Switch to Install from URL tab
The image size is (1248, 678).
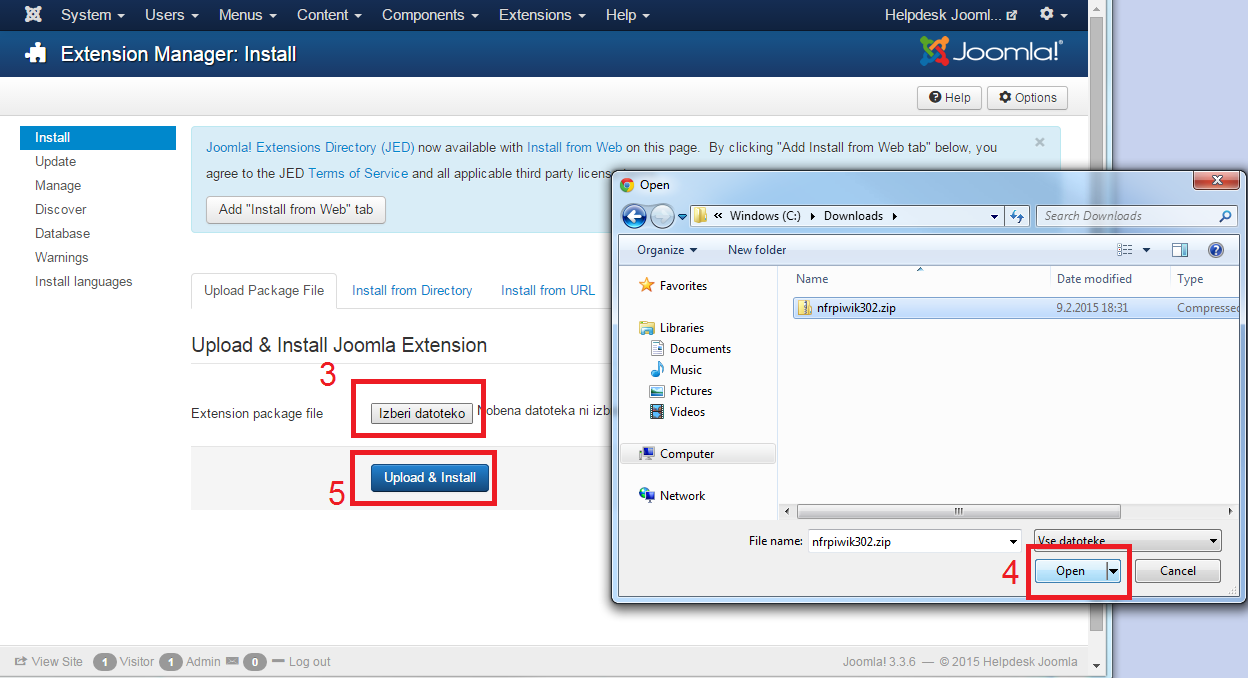coord(548,290)
